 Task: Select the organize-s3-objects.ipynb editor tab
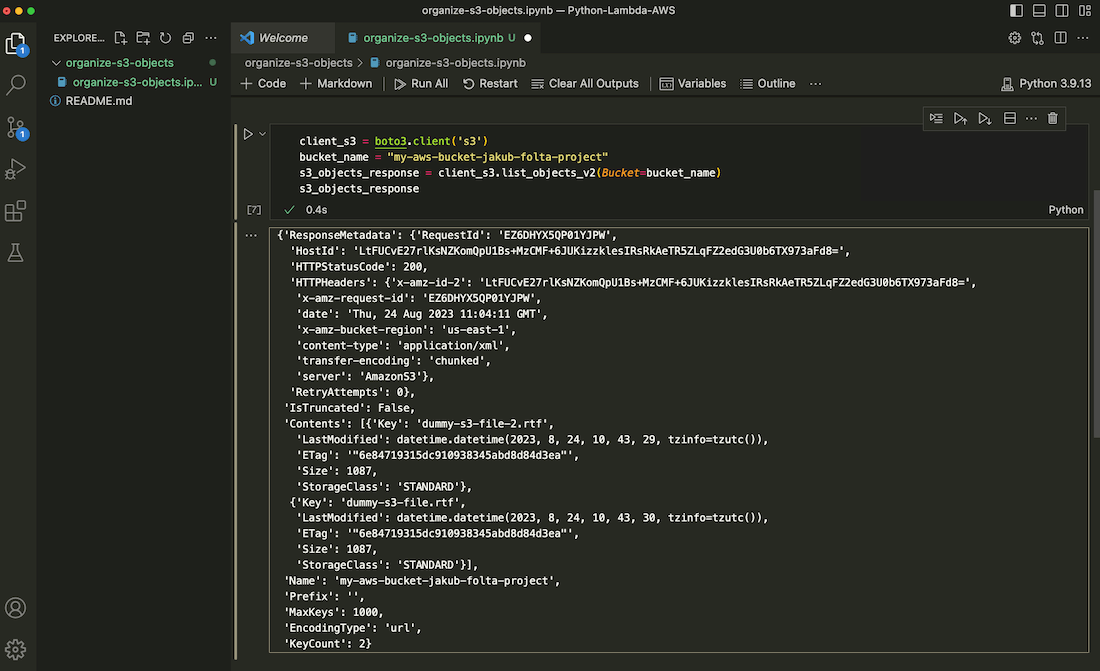coord(430,38)
